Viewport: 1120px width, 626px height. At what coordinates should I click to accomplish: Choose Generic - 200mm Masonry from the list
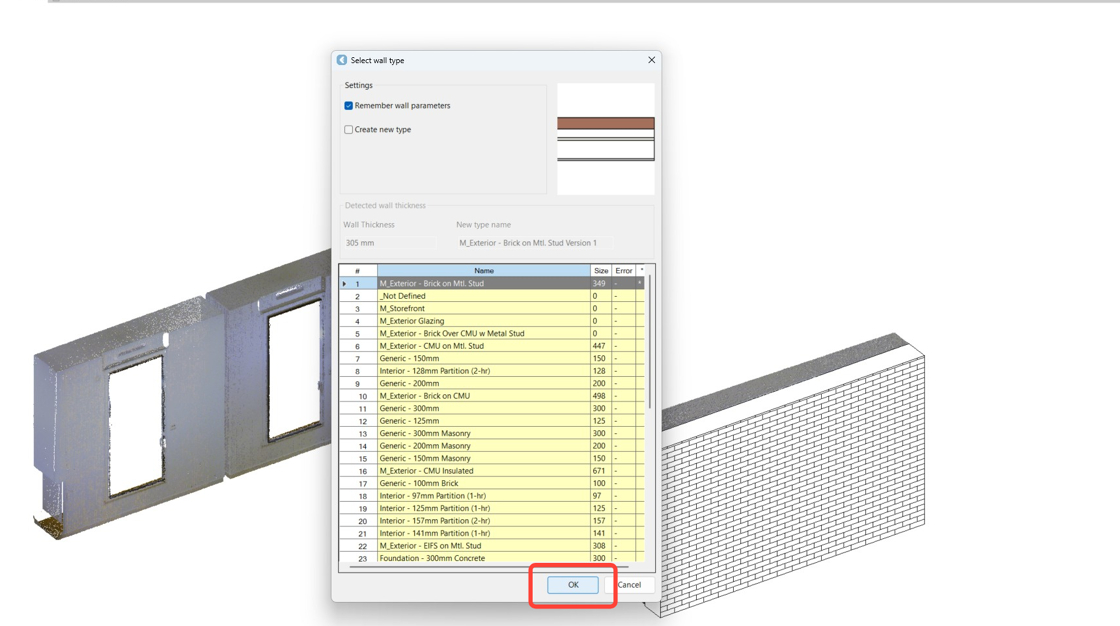click(483, 446)
